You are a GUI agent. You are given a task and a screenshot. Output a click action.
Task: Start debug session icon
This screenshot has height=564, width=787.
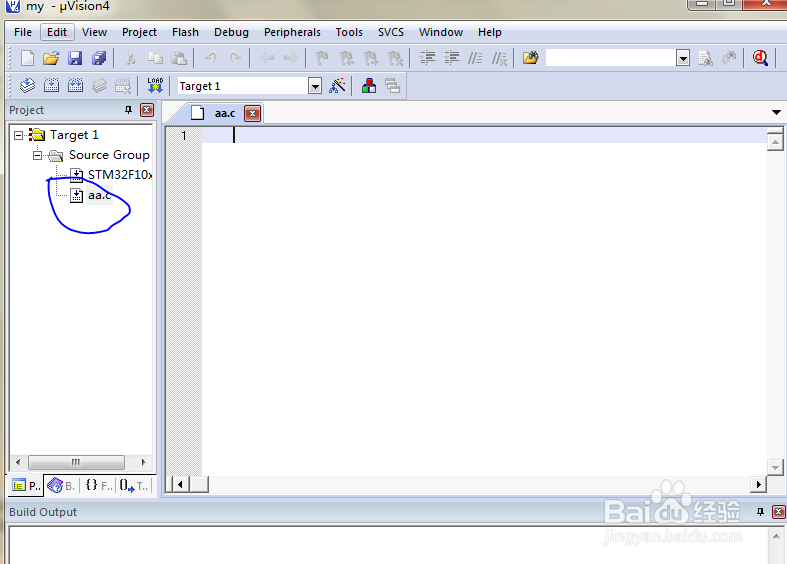pos(760,58)
